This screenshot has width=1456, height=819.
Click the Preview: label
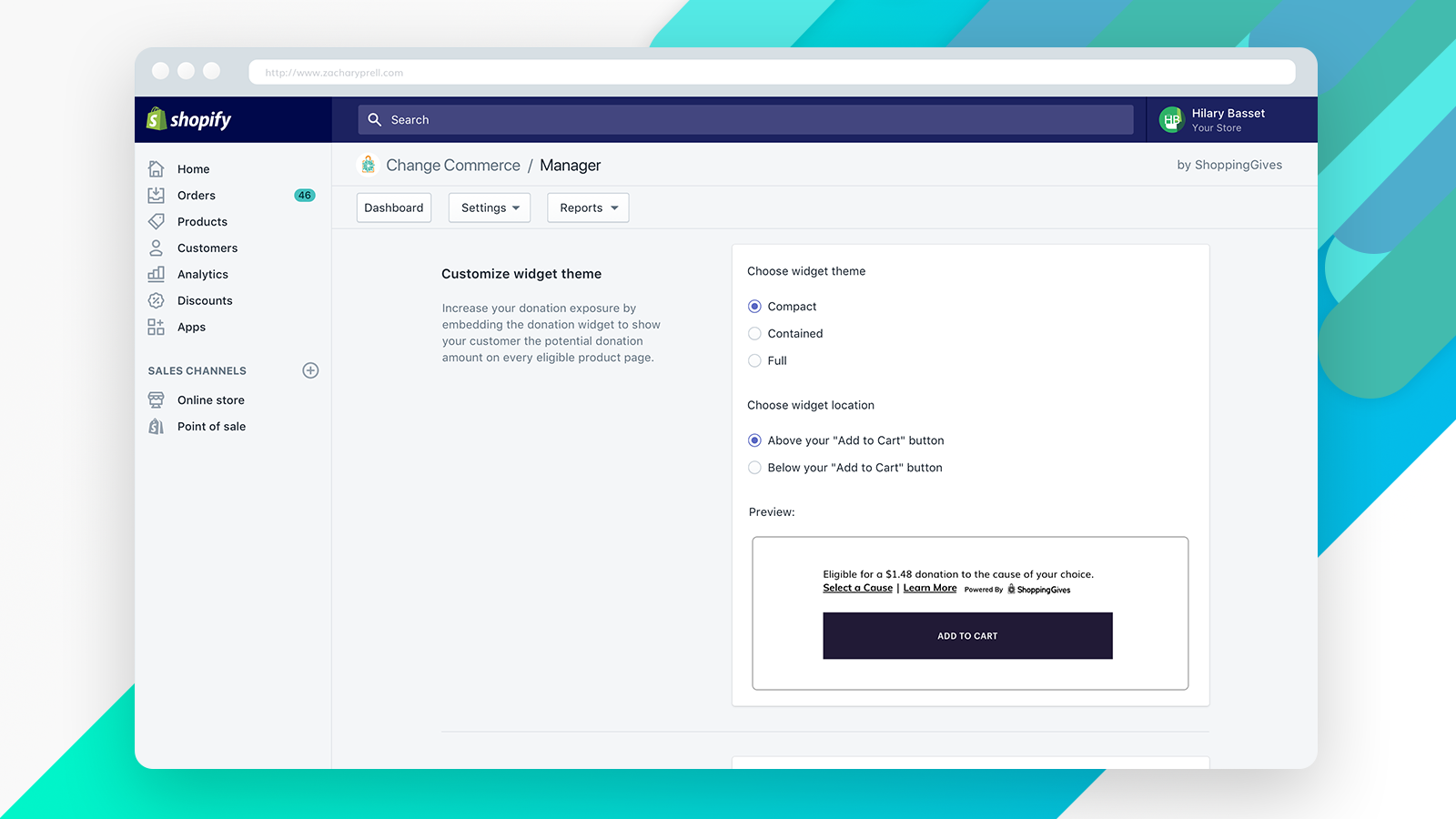coord(772,512)
